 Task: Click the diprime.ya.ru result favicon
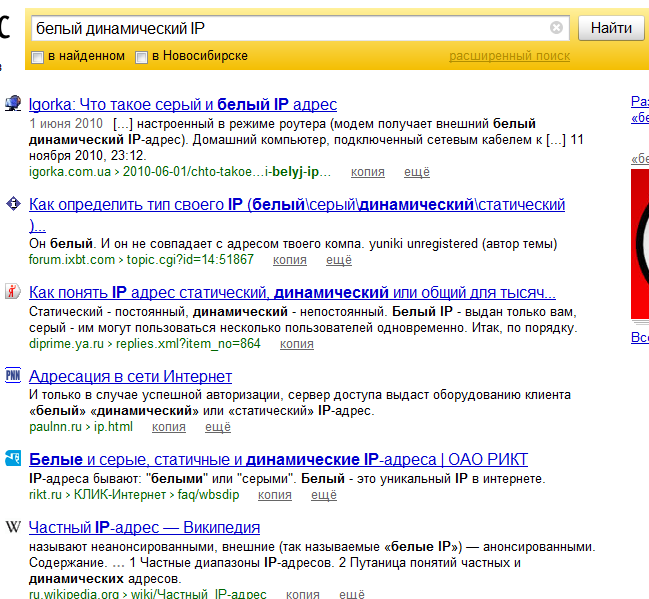click(x=13, y=291)
